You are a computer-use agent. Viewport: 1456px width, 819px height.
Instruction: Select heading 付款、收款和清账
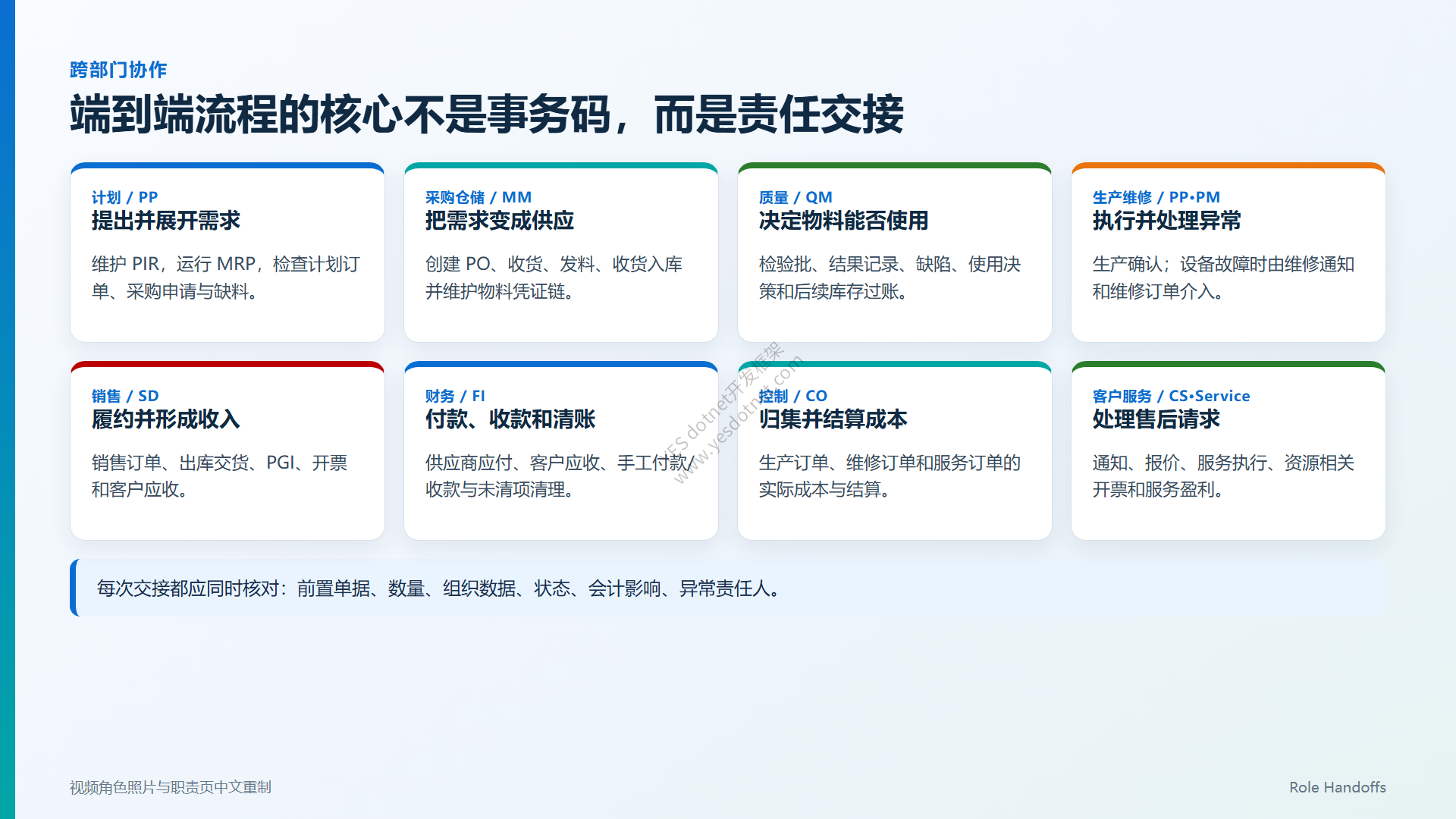(510, 419)
